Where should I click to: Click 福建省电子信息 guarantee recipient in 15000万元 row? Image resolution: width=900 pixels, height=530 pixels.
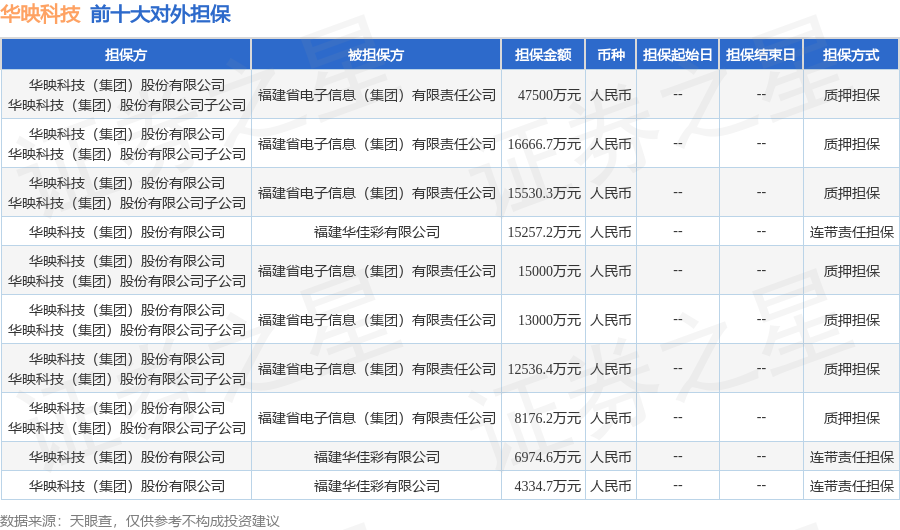[377, 271]
